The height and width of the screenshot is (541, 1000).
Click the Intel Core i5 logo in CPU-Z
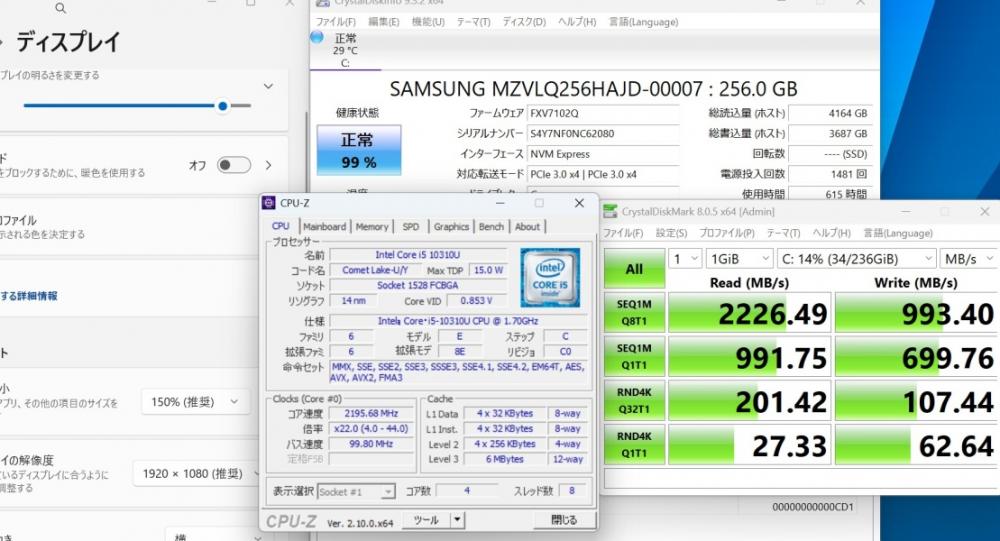[x=550, y=278]
